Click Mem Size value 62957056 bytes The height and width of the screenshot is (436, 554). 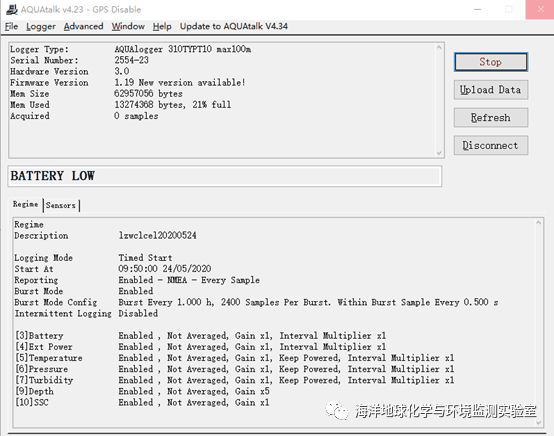(x=148, y=94)
